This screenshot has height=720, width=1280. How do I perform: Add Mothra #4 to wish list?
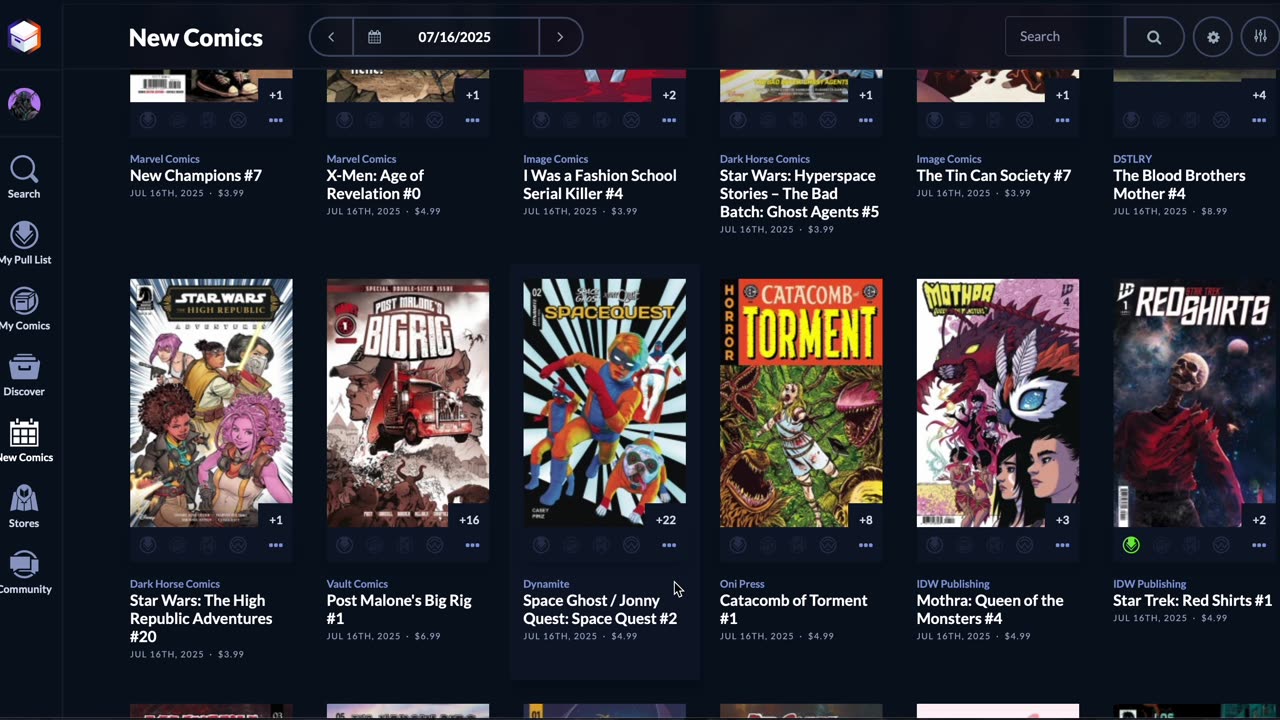click(1025, 545)
